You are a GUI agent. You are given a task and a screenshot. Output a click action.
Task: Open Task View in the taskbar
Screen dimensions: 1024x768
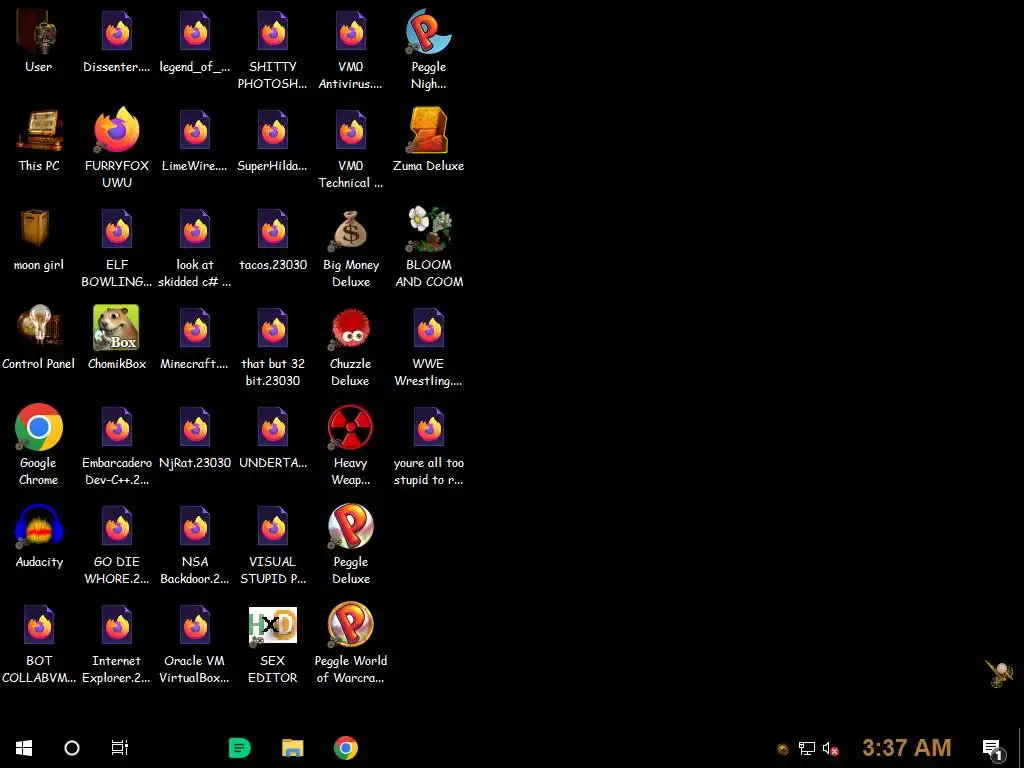point(120,748)
